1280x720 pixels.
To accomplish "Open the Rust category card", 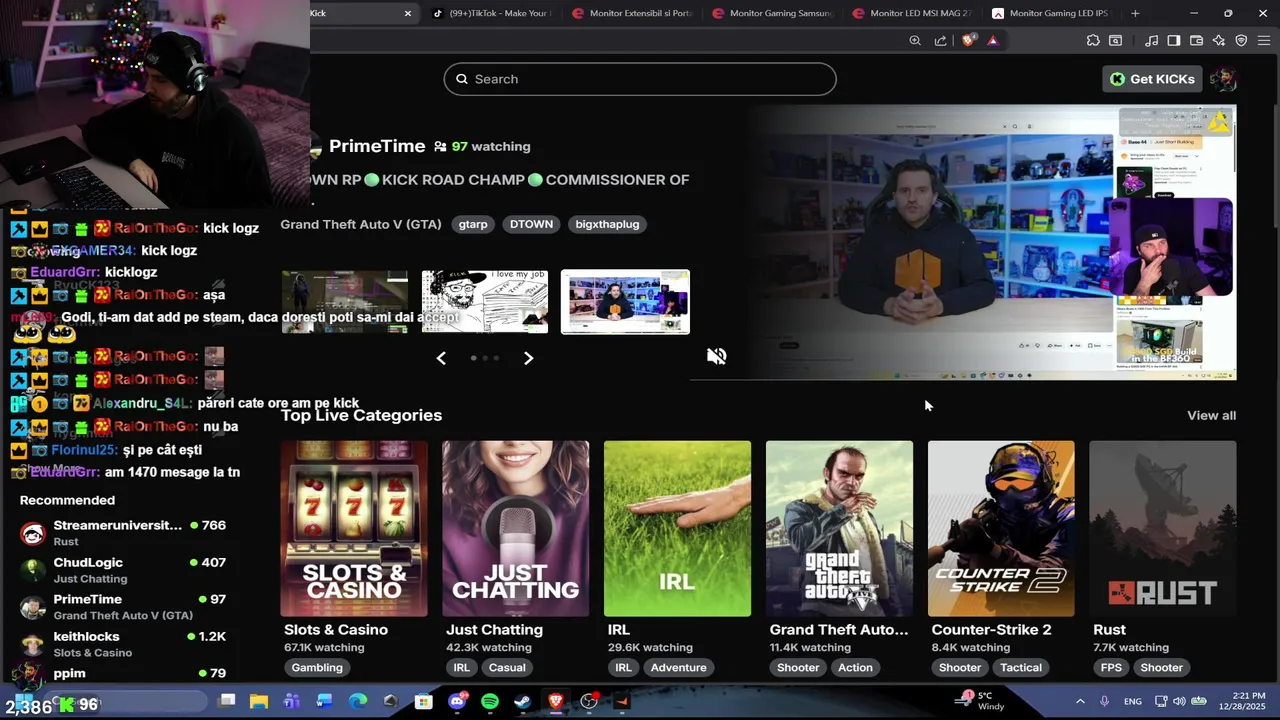I will pos(1163,528).
